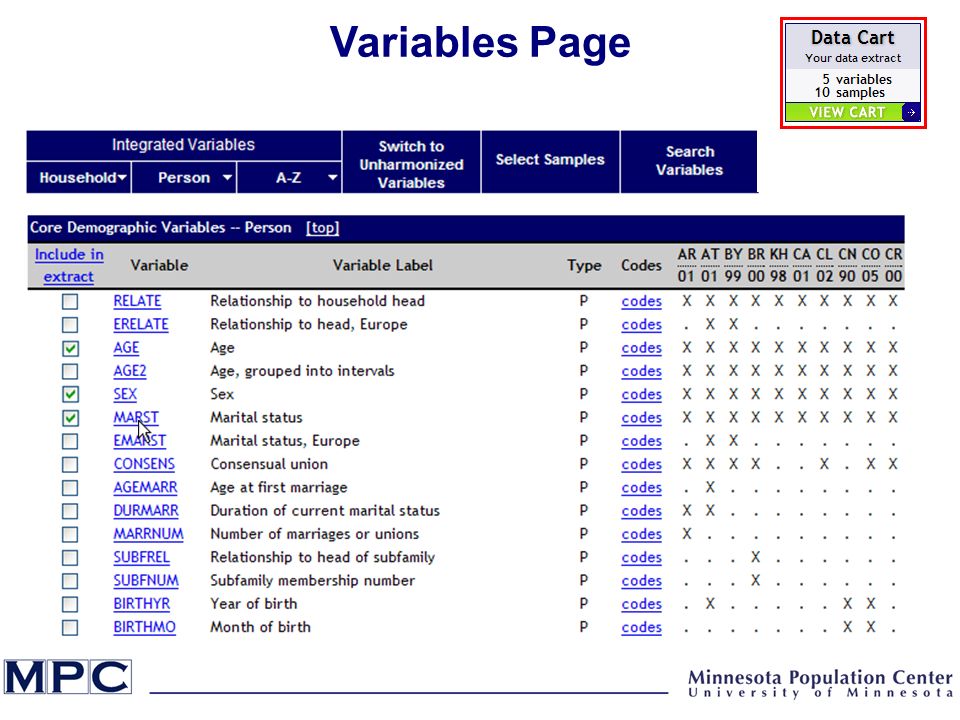Open the Search Variables menu
Viewport: 960px width, 720px height.
click(689, 160)
